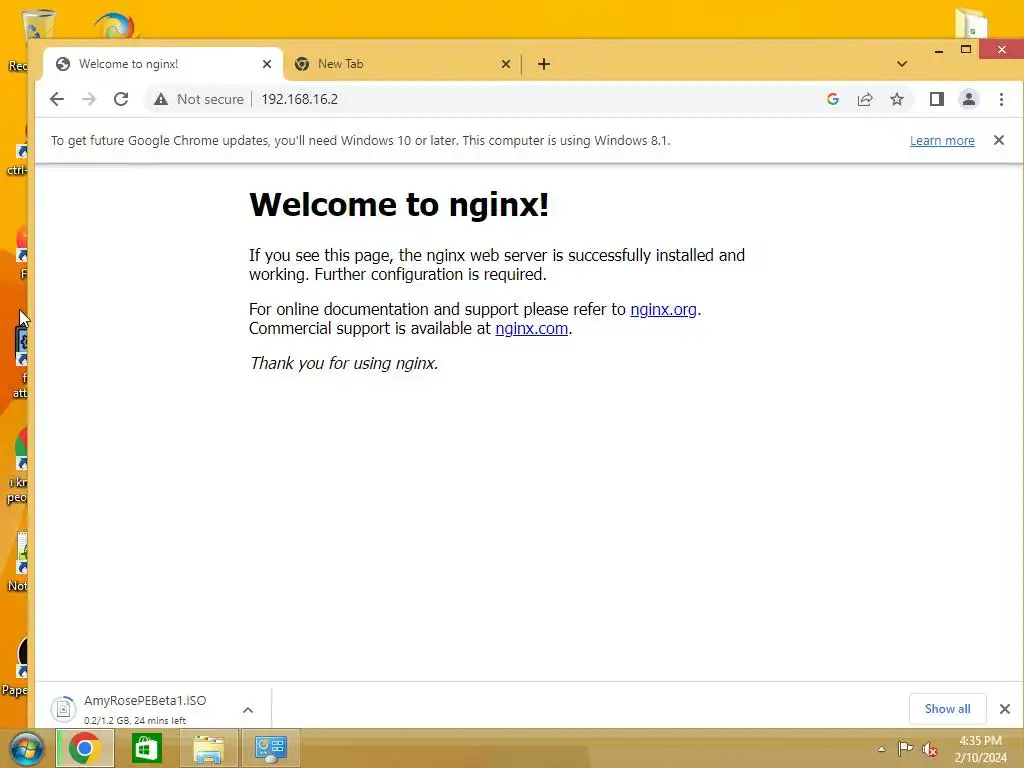This screenshot has height=768, width=1024.
Task: Open File Explorer from the taskbar
Action: 208,748
